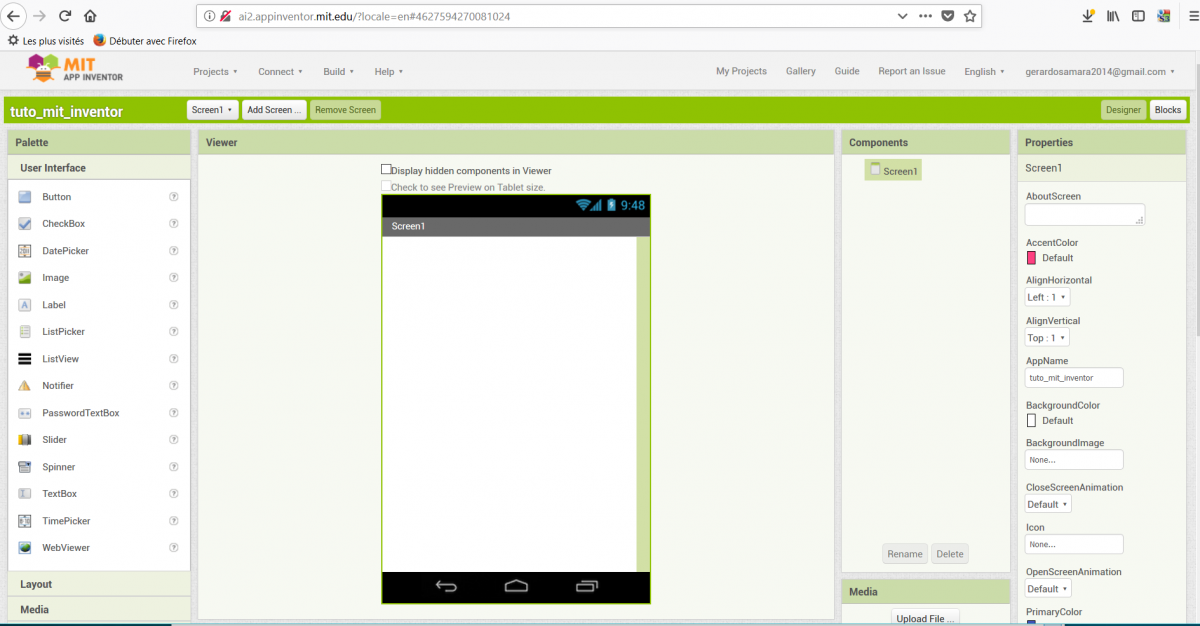Click the Button component icon in Palette
Viewport: 1200px width, 626px height.
tap(25, 197)
